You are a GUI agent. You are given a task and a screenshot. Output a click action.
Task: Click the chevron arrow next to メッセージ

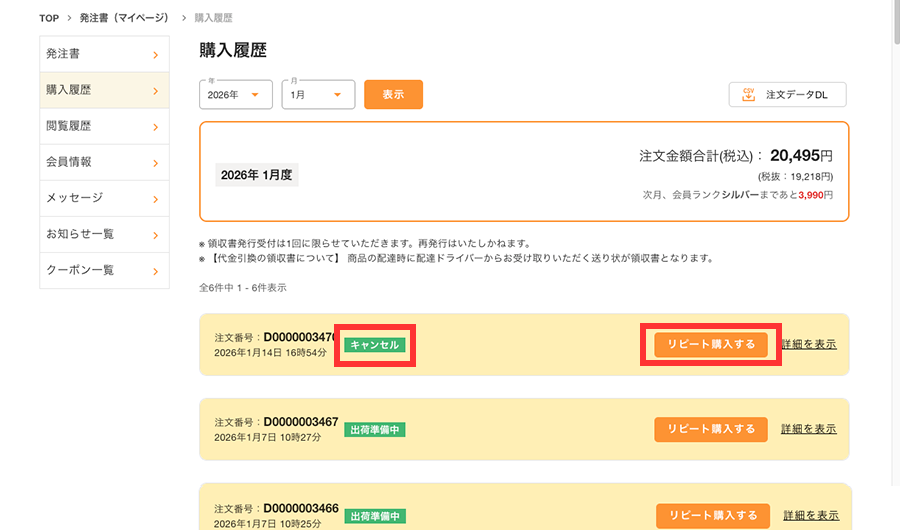pyautogui.click(x=155, y=198)
